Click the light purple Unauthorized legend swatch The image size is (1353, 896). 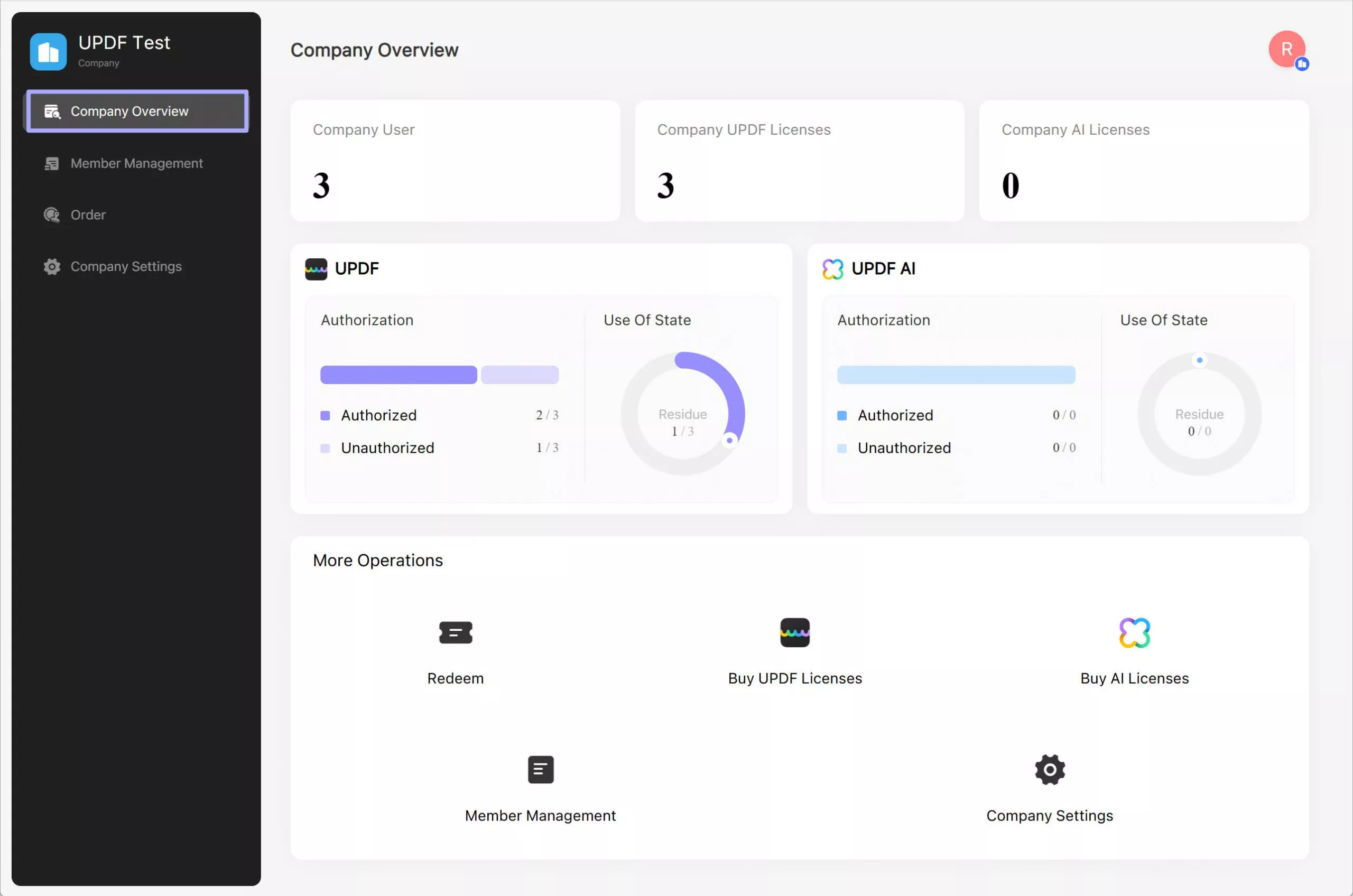[325, 449]
